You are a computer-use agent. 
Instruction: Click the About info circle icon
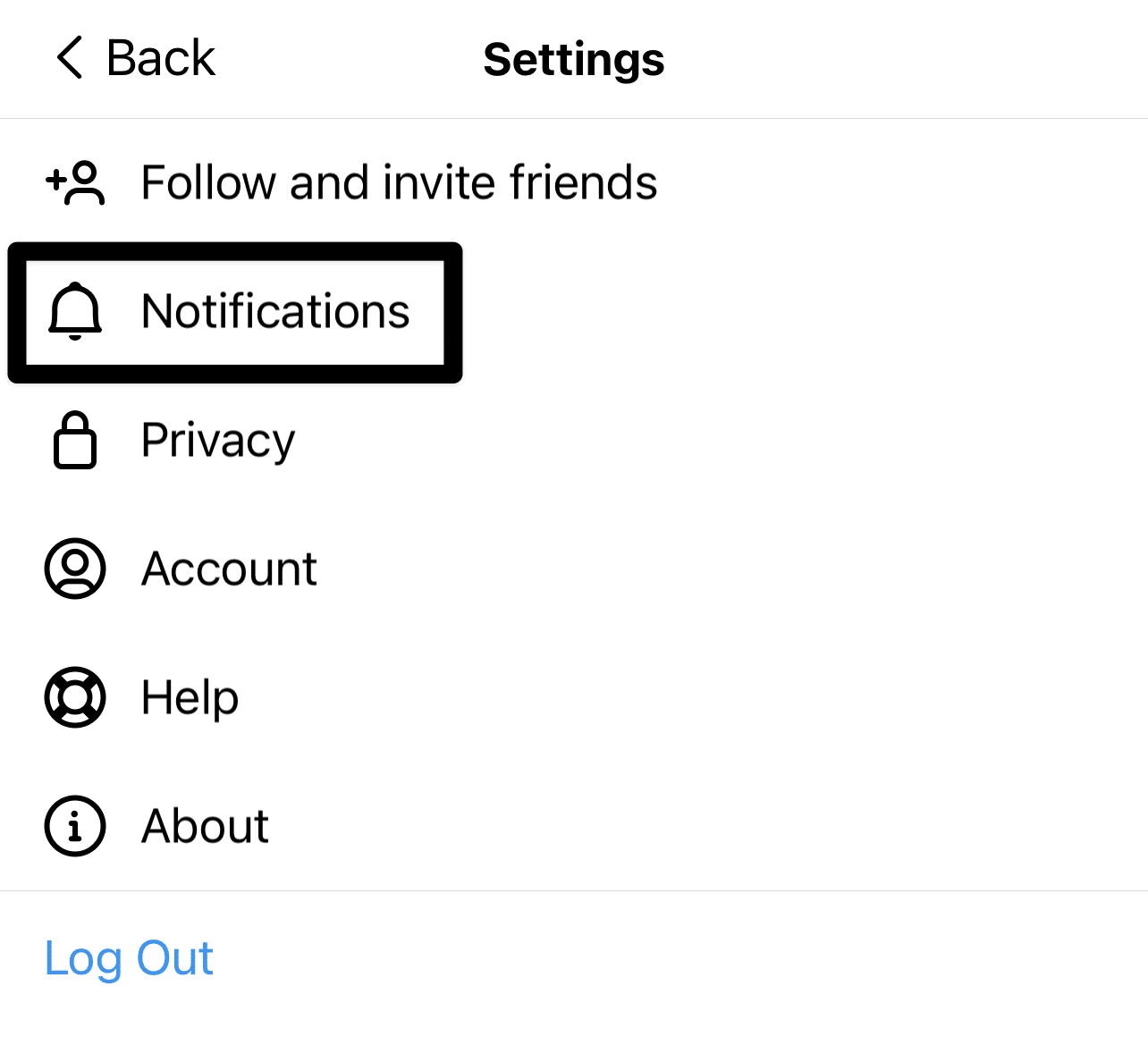(75, 826)
